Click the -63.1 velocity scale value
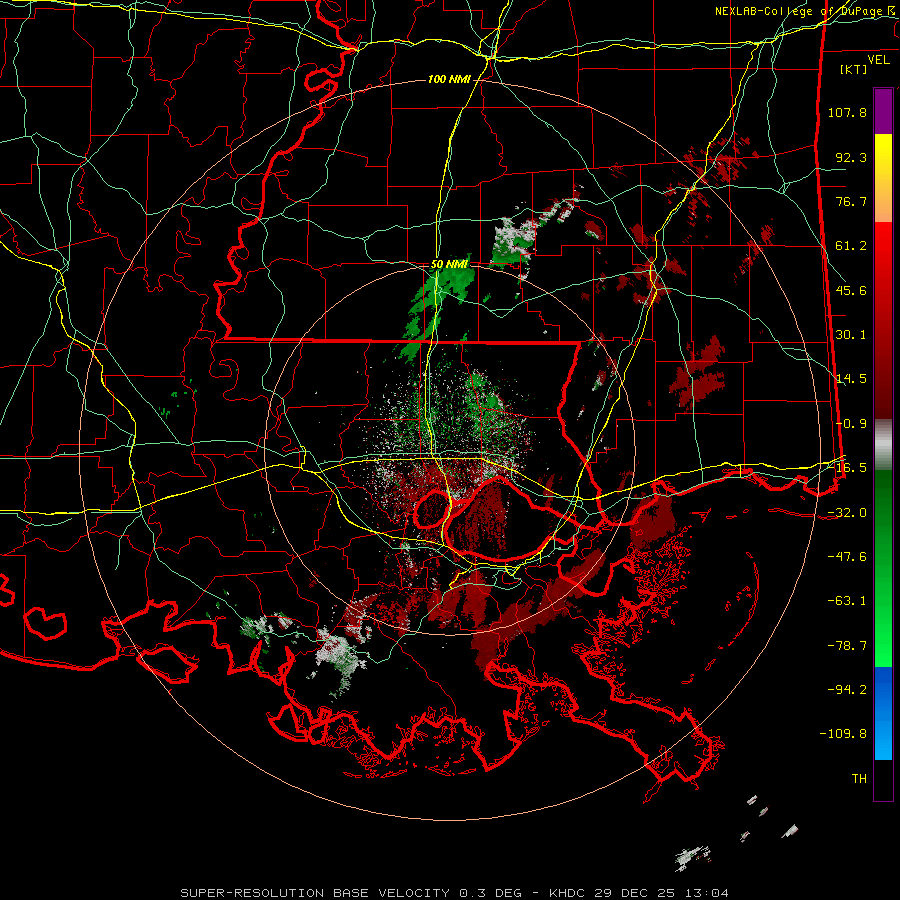The width and height of the screenshot is (900, 900). (847, 601)
